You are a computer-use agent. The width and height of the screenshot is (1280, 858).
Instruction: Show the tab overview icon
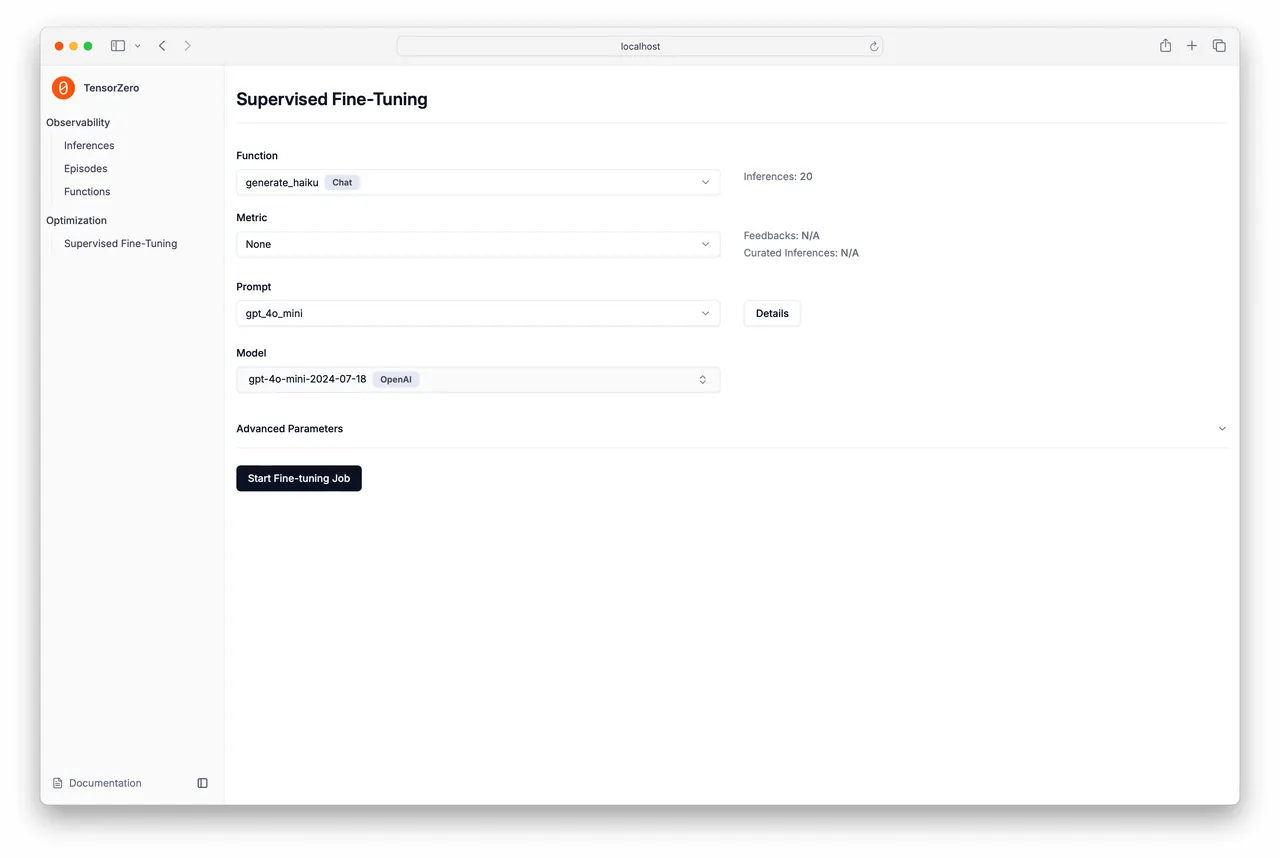click(1219, 46)
